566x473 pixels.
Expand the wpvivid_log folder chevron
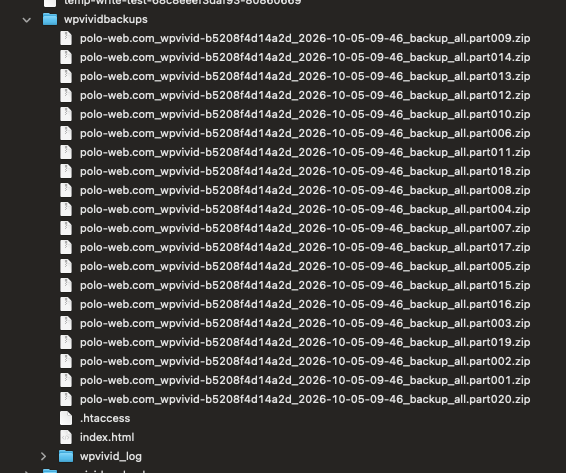[x=43, y=456]
